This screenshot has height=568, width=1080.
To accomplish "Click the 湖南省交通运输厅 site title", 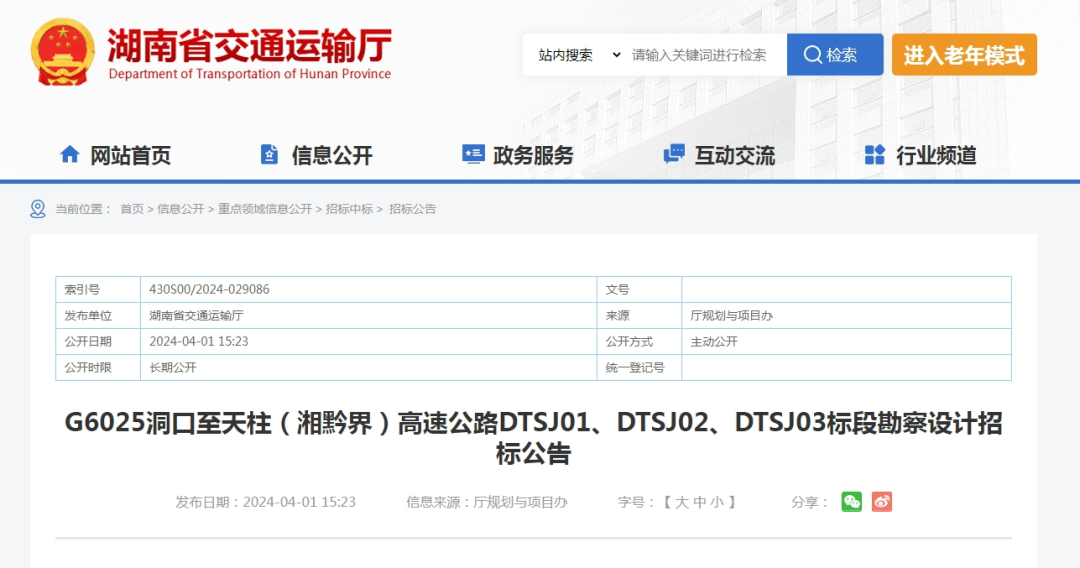I will (x=249, y=45).
